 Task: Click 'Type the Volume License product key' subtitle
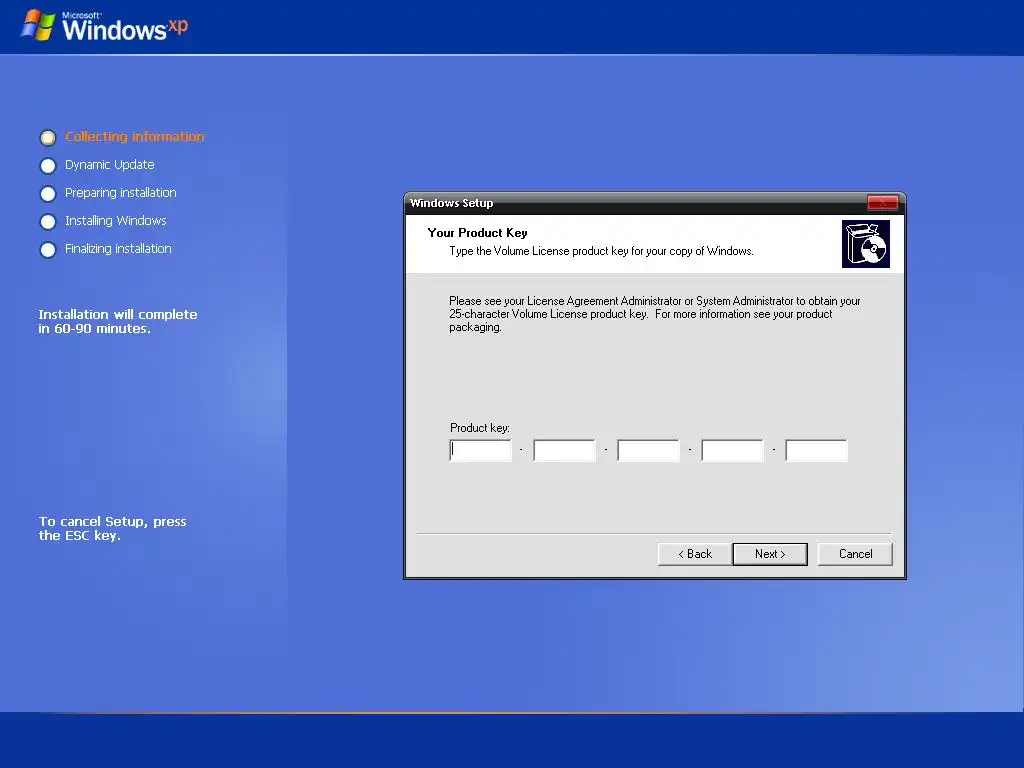coord(601,251)
